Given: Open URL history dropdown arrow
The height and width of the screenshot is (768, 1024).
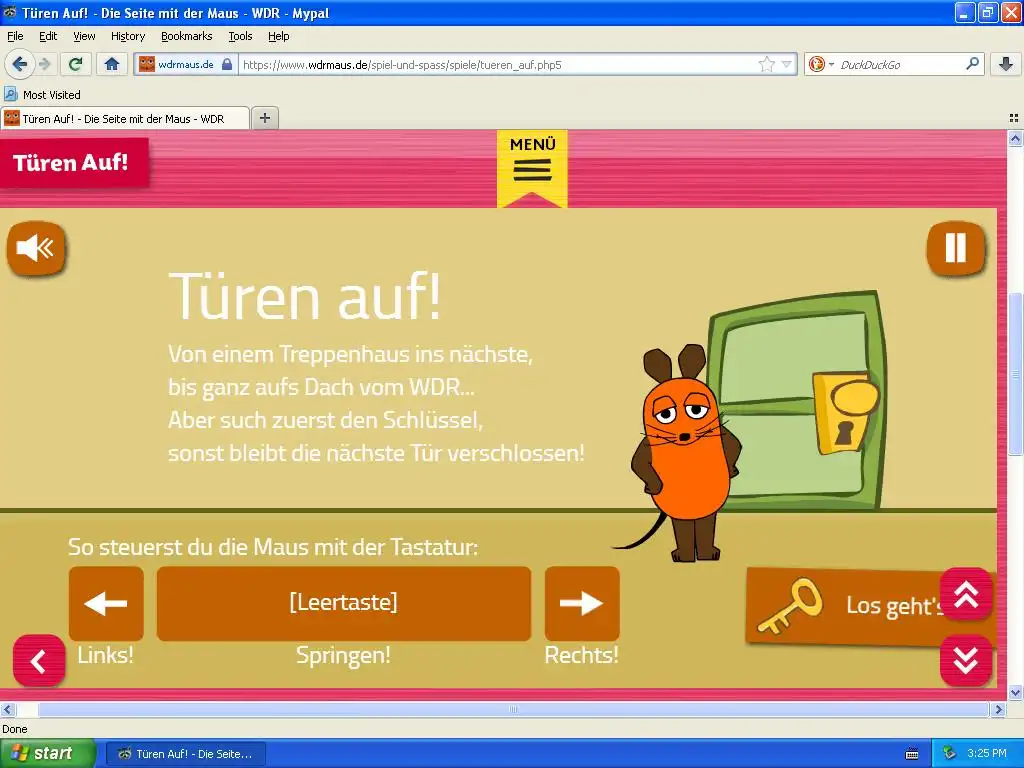Looking at the screenshot, I should click(x=786, y=64).
